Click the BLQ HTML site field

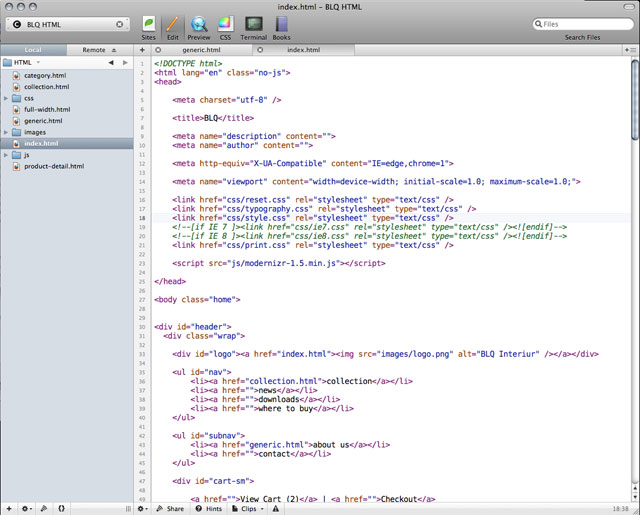click(x=68, y=24)
